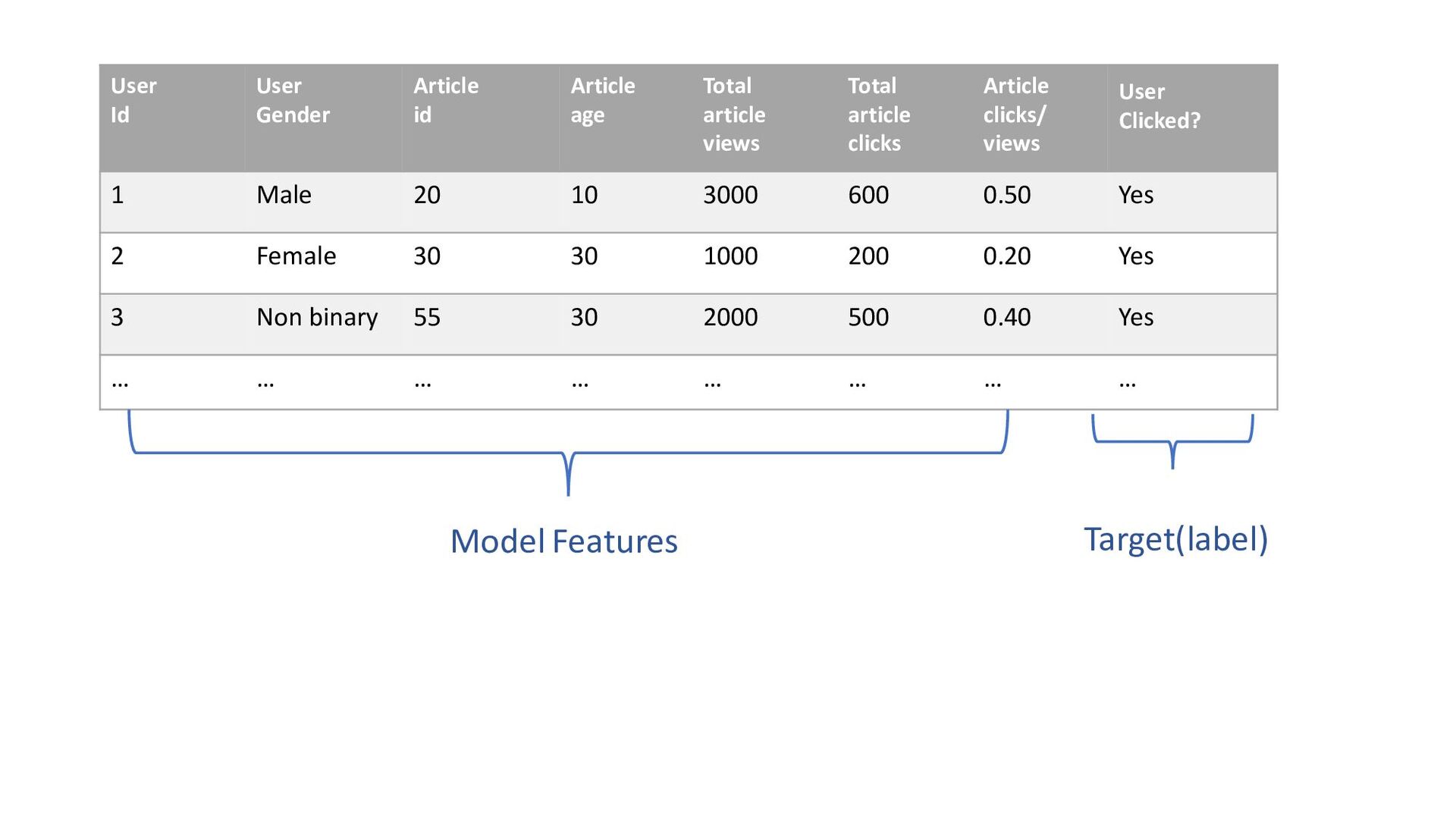Click the 'Yes' cell for user 3
The image size is (1456, 819).
click(1192, 324)
